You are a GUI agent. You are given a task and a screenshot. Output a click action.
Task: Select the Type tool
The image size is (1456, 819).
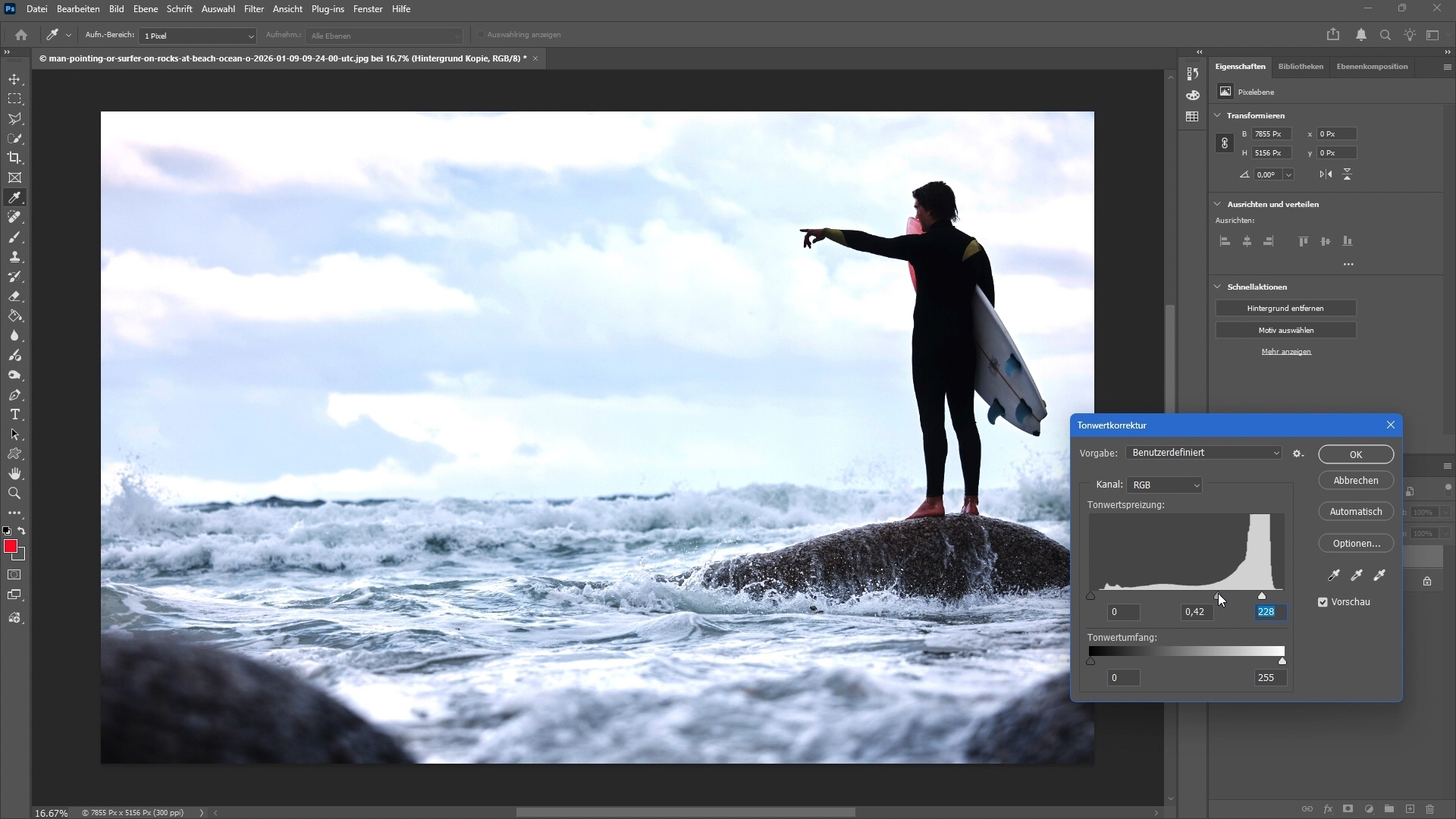(14, 415)
